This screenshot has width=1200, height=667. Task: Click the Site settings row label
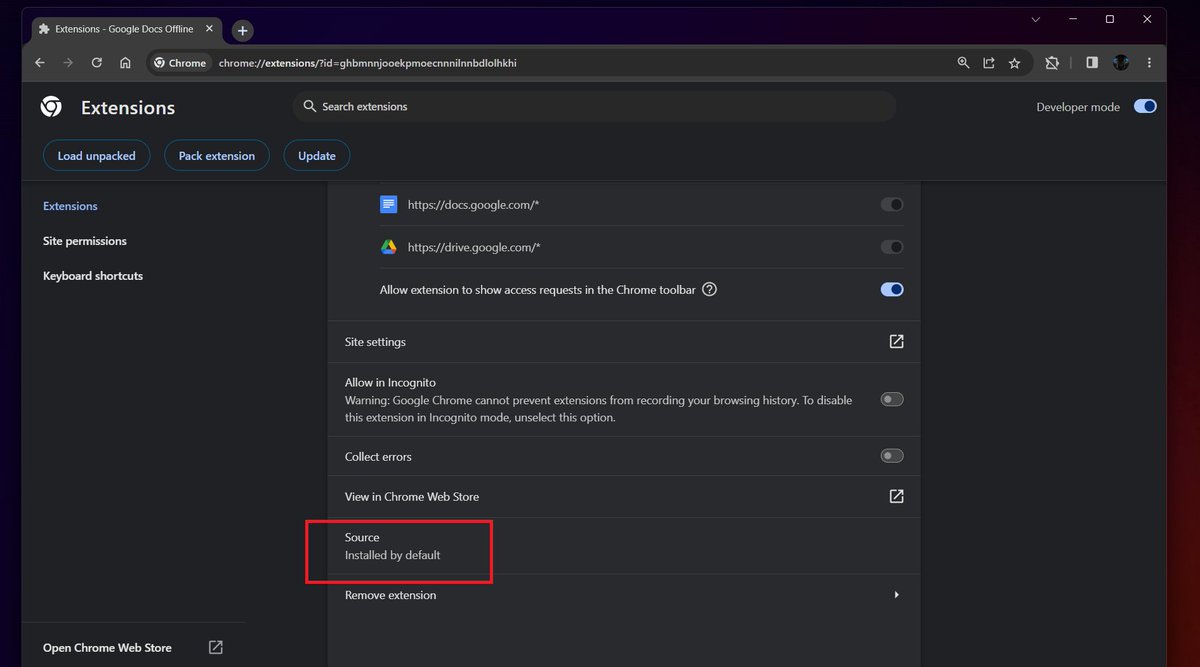(x=375, y=342)
